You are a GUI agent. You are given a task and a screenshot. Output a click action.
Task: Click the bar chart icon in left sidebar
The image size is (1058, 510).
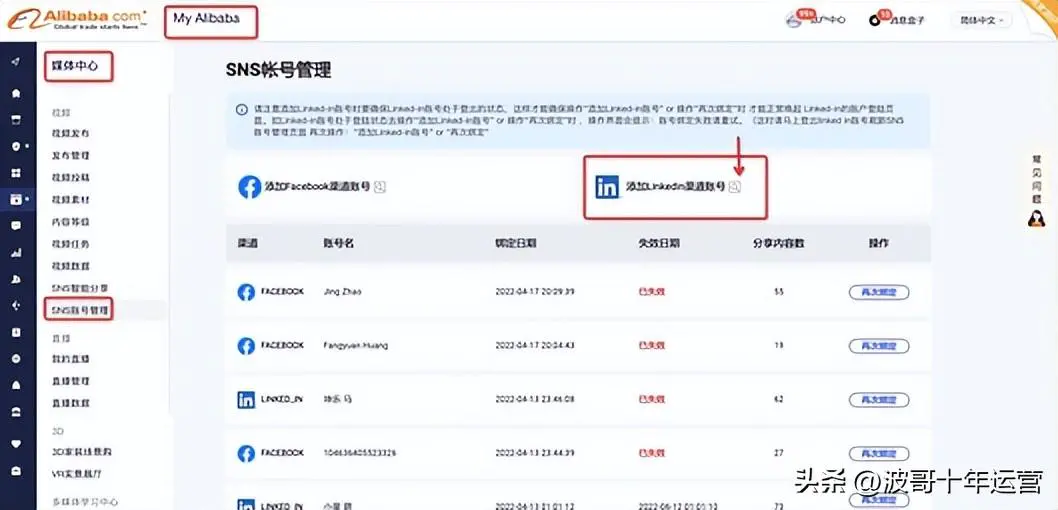[16, 253]
